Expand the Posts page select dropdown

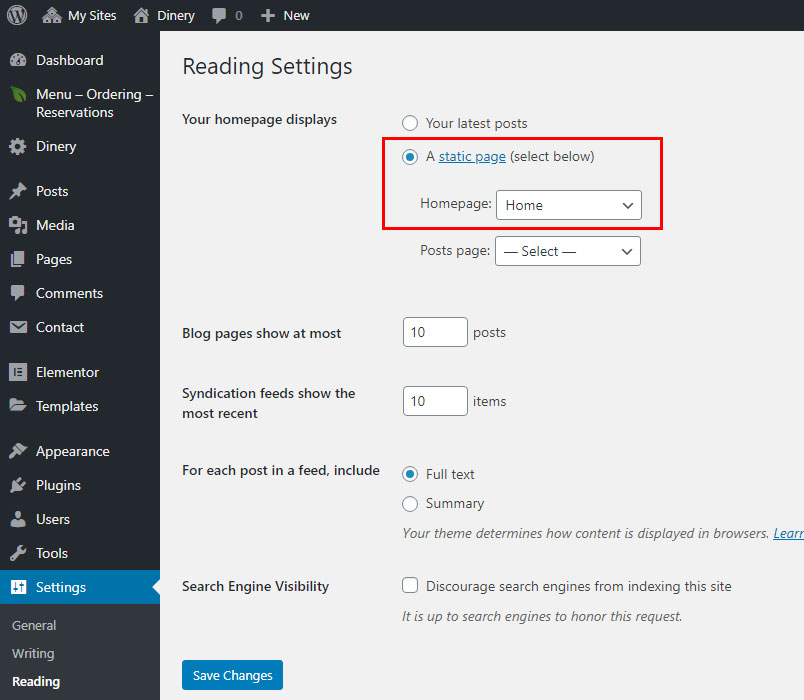[x=567, y=251]
